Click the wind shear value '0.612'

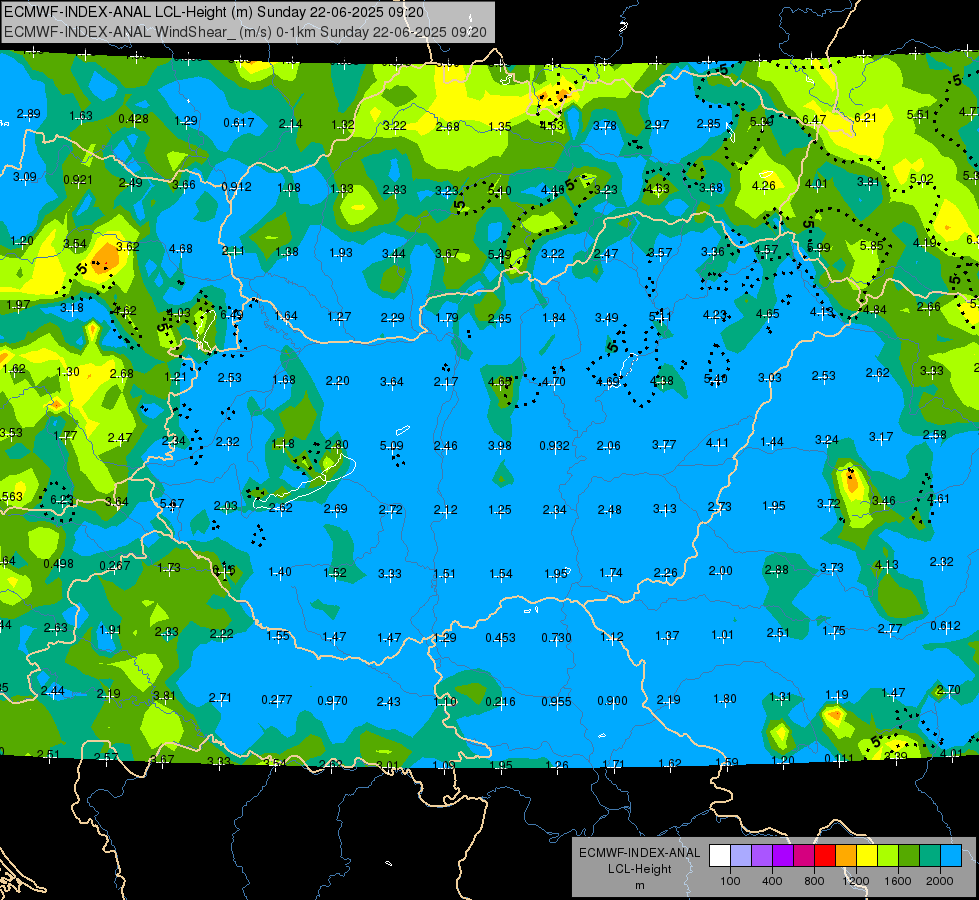coord(945,625)
